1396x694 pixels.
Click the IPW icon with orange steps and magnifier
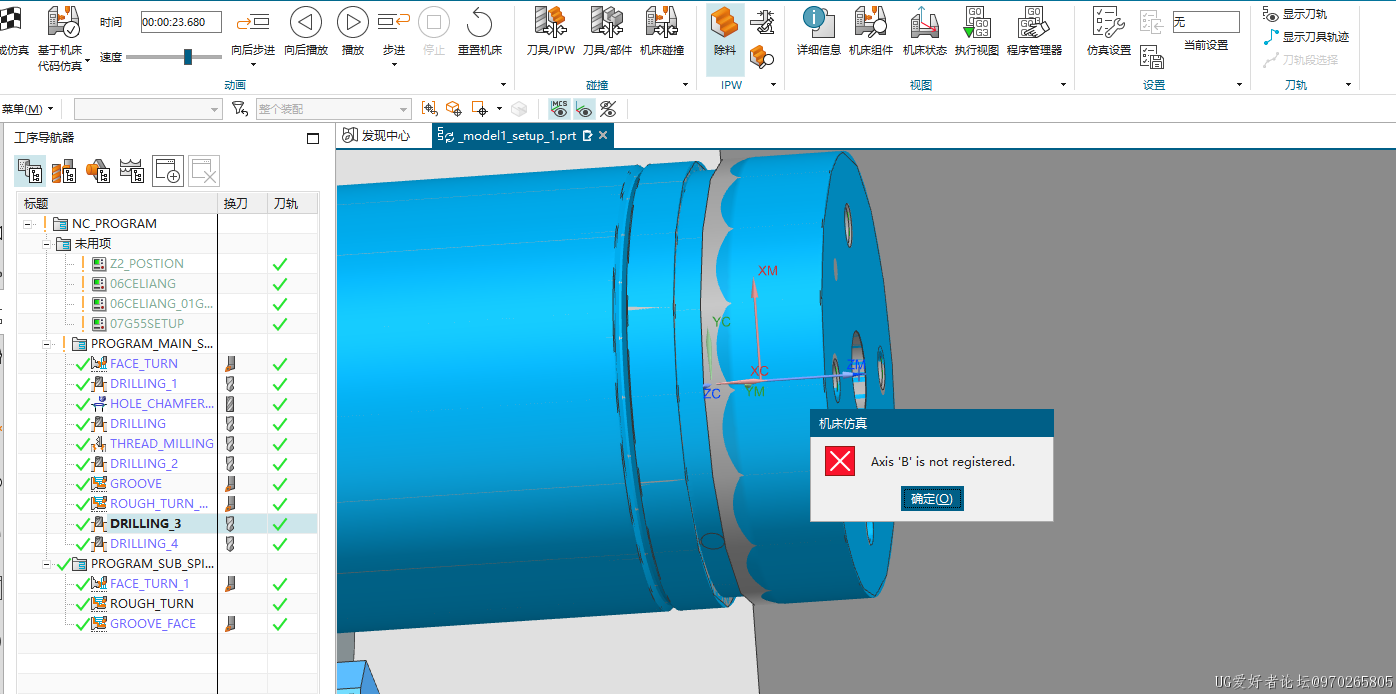click(x=762, y=57)
